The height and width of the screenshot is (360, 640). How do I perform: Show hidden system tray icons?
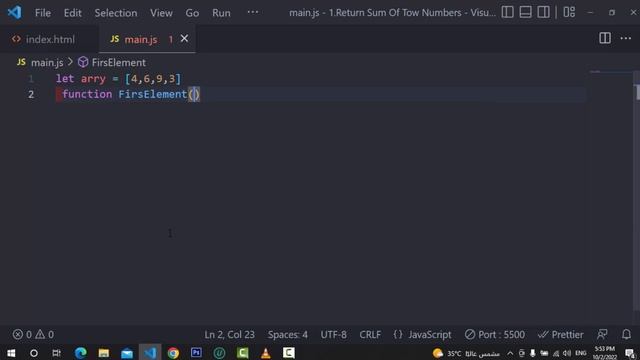coord(510,353)
